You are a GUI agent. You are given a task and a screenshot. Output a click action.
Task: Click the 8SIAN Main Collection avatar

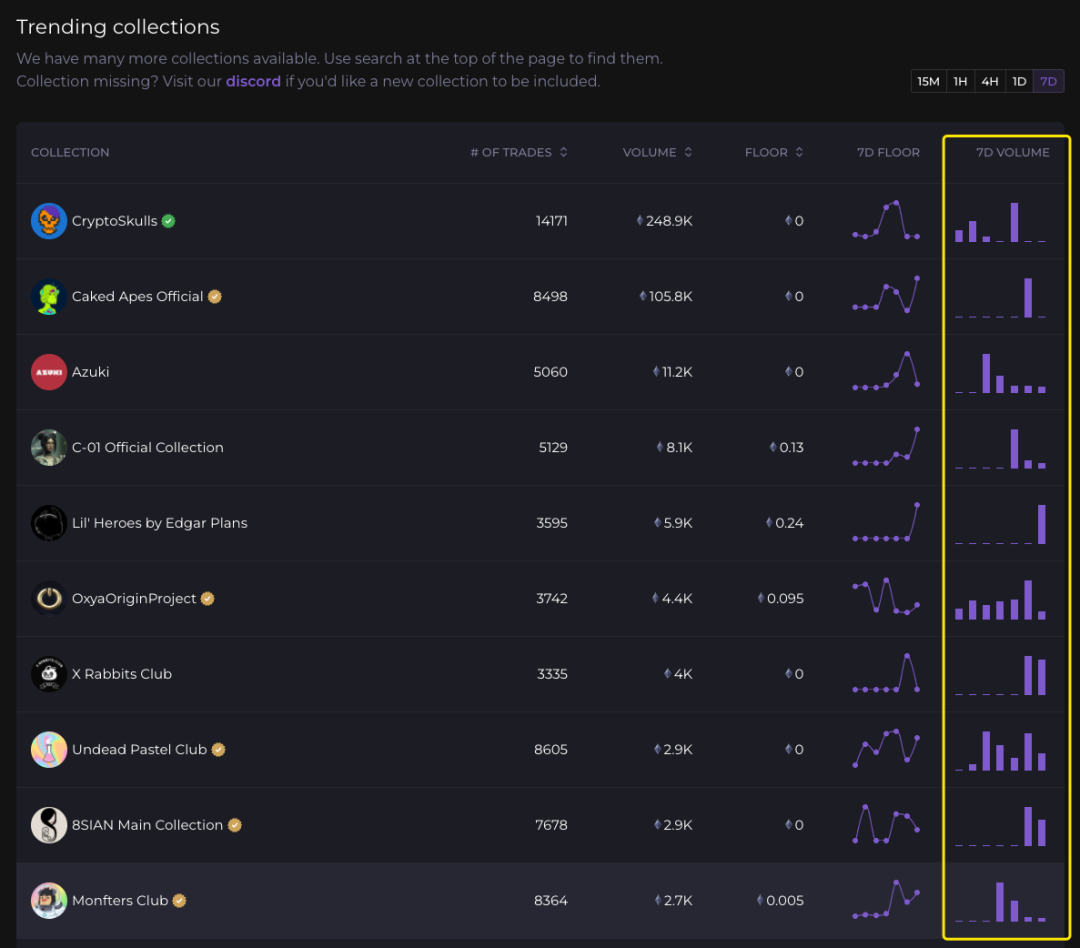tap(49, 825)
